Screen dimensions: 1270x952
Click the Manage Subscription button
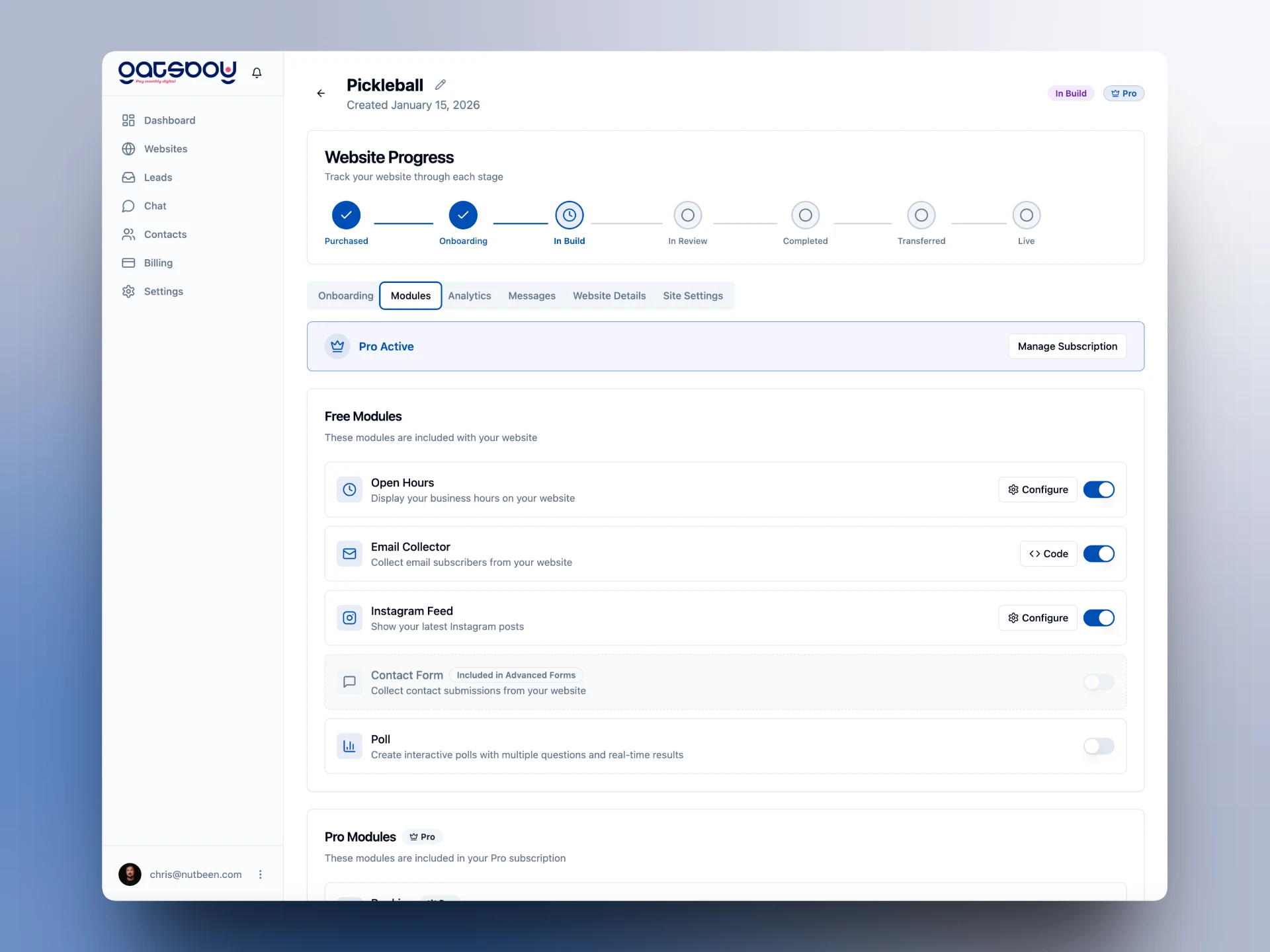tap(1067, 346)
